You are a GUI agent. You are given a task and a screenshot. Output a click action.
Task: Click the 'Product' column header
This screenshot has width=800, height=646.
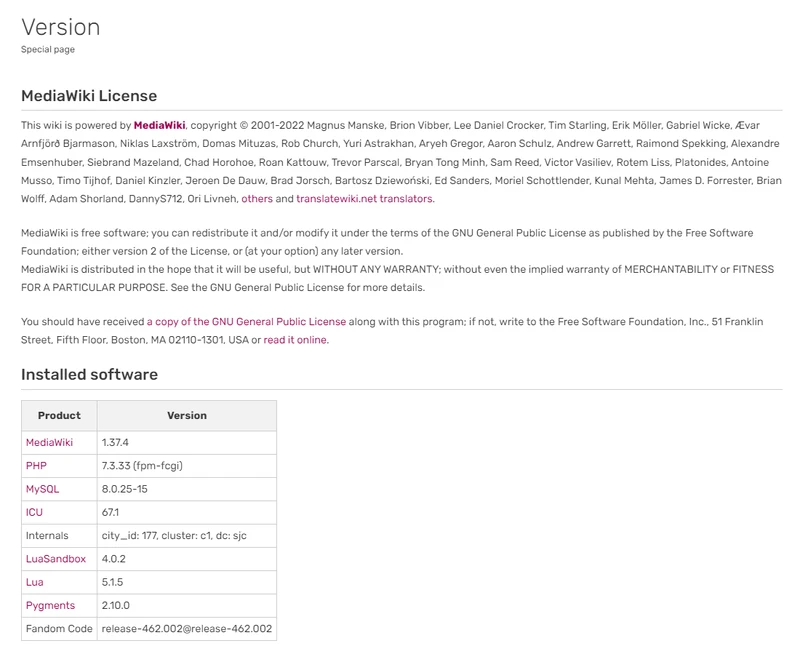coord(59,415)
